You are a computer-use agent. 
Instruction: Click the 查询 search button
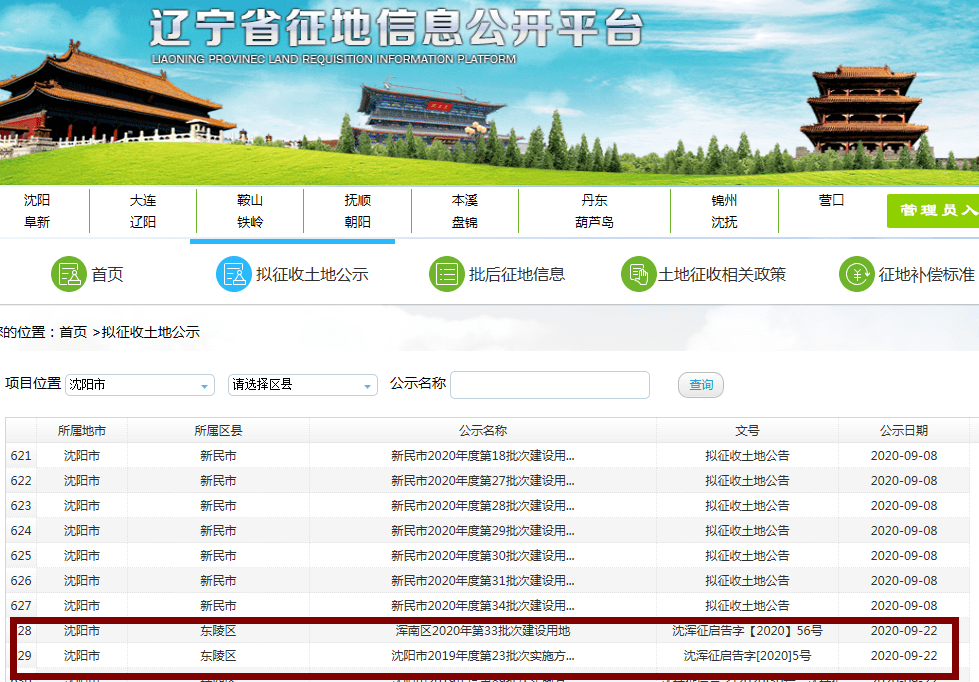point(700,385)
